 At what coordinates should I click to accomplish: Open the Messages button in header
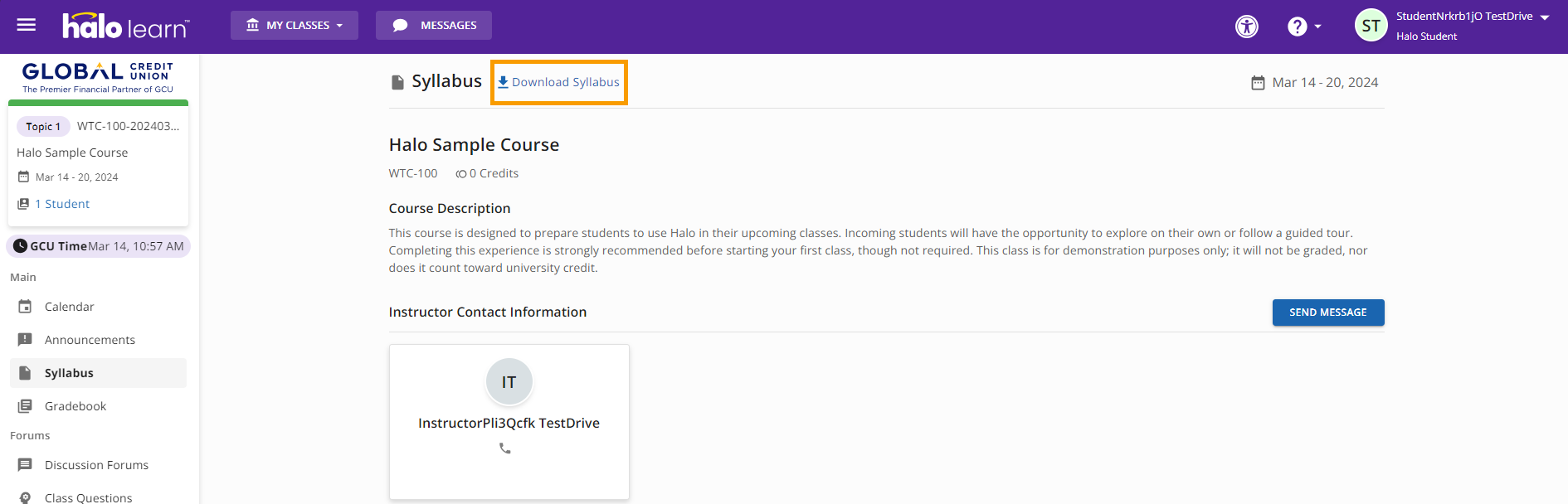pos(433,25)
